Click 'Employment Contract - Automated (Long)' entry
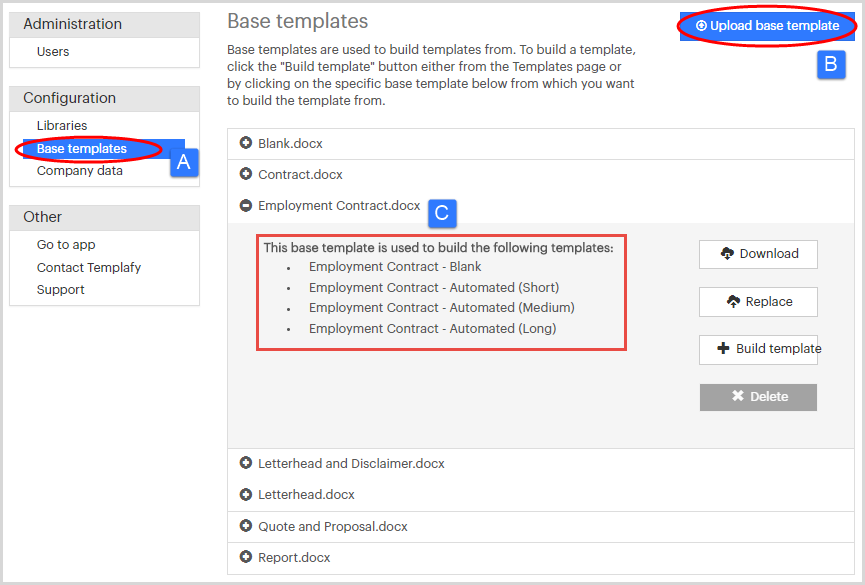865x585 pixels. click(432, 328)
